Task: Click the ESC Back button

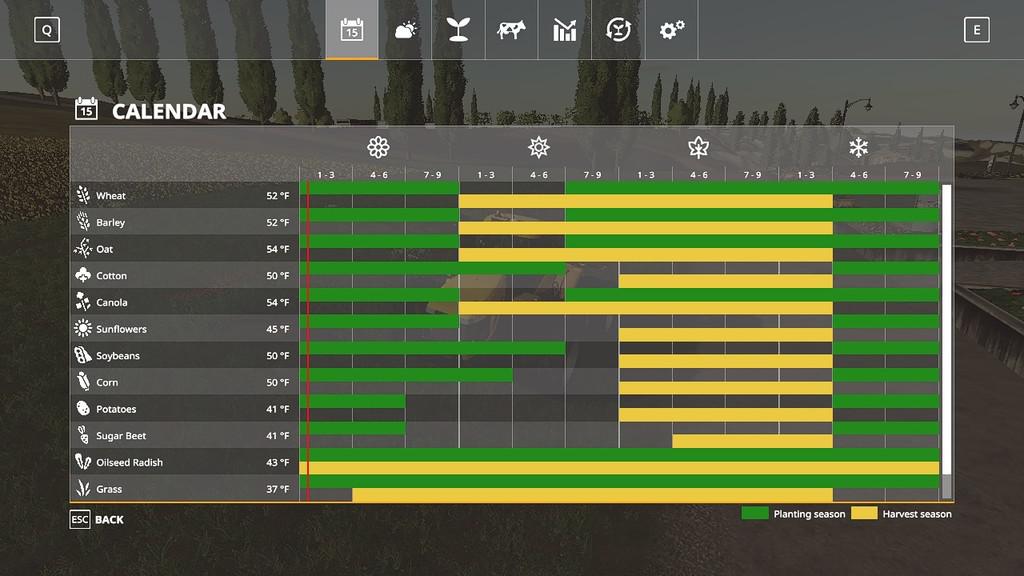Action: pos(97,520)
